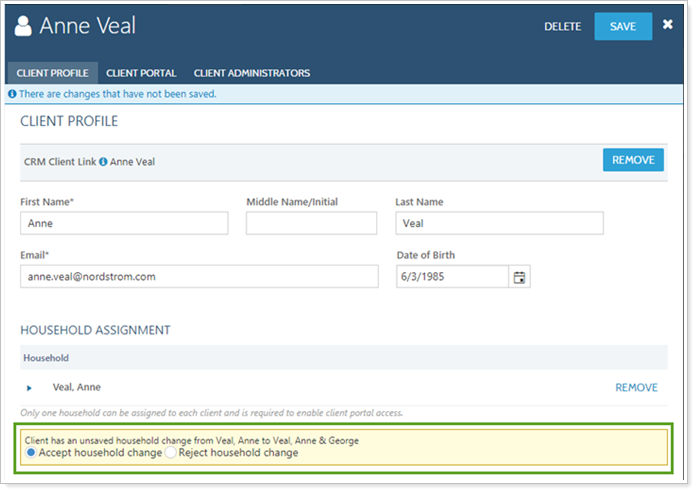Image resolution: width=697 pixels, height=493 pixels.
Task: Select Accept household change option
Action: [31, 453]
